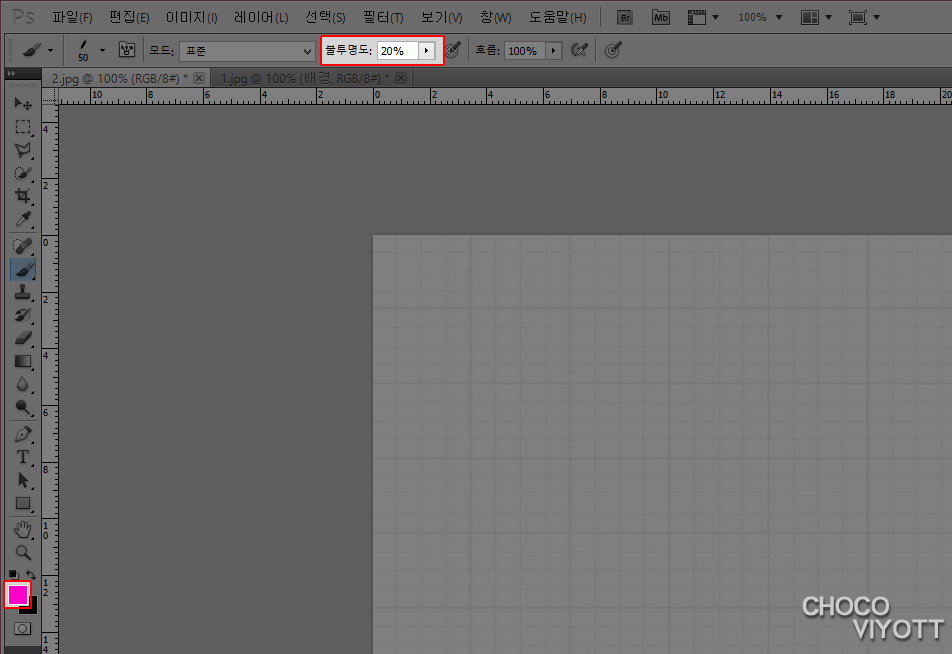The width and height of the screenshot is (952, 654).
Task: Open the 필터(T) menu
Action: click(383, 17)
